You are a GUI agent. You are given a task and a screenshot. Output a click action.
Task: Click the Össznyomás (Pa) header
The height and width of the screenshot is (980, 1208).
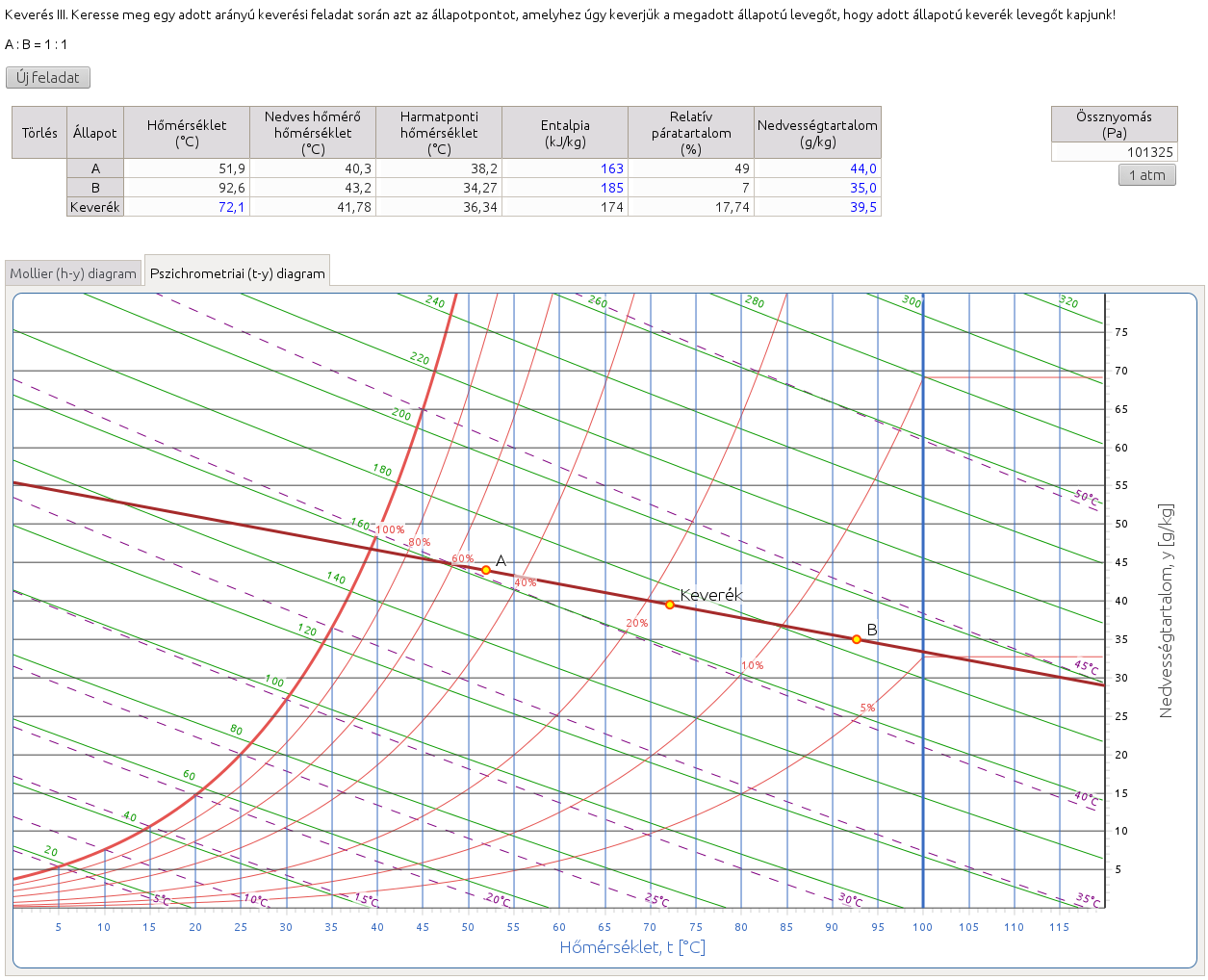[x=1114, y=124]
